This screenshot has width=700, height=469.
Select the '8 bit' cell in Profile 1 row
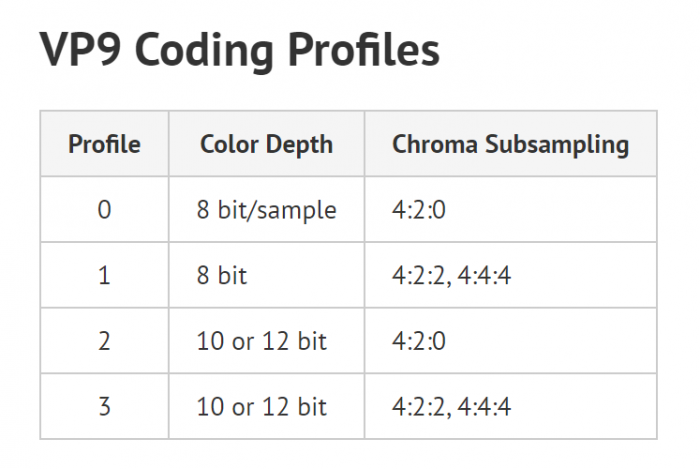222,275
